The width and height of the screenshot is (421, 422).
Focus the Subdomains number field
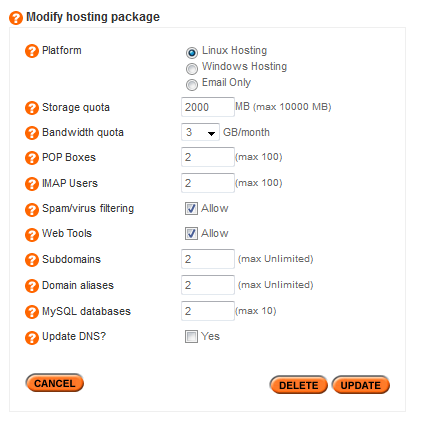(208, 259)
